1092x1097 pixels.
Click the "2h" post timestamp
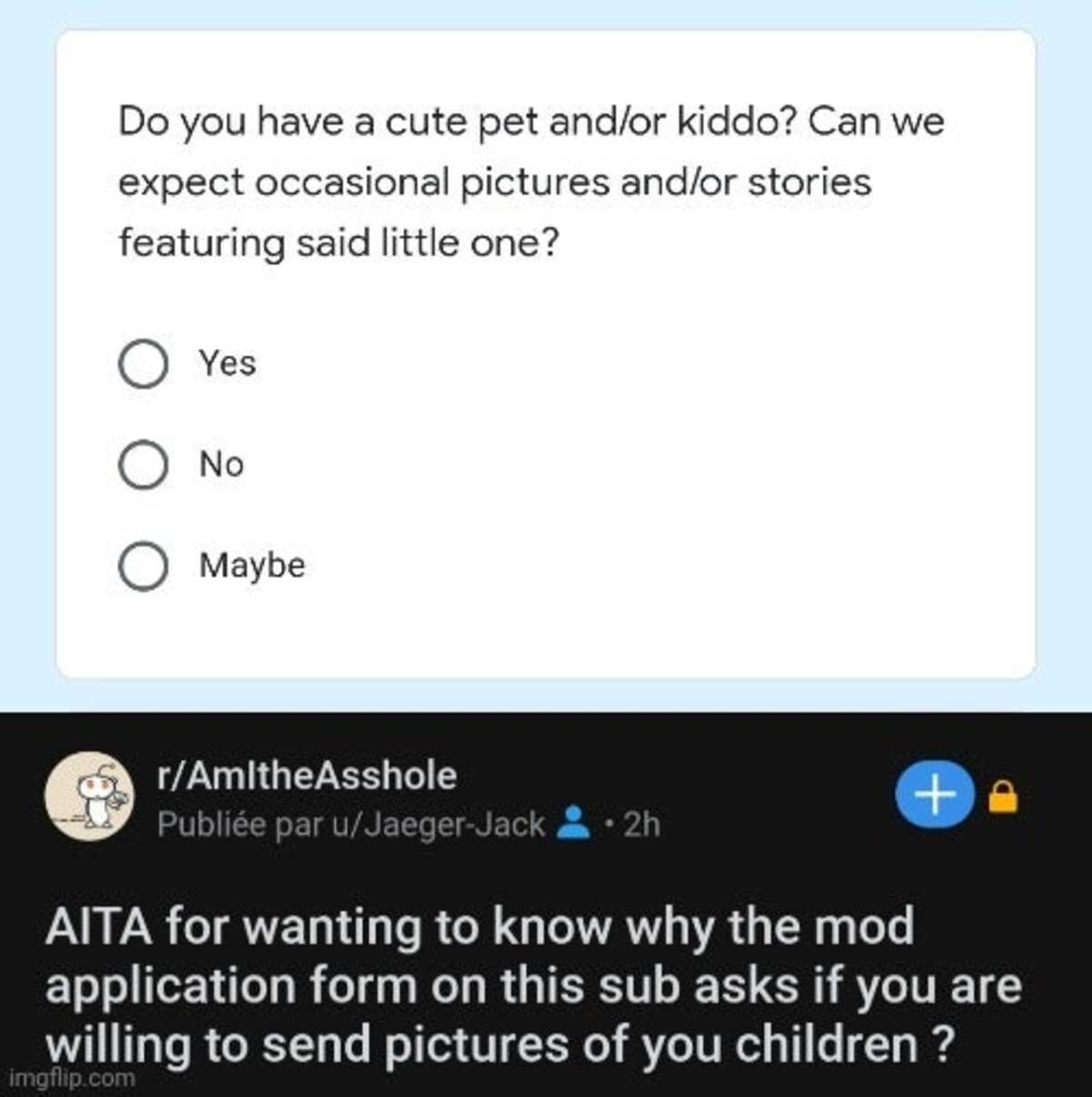coord(641,824)
